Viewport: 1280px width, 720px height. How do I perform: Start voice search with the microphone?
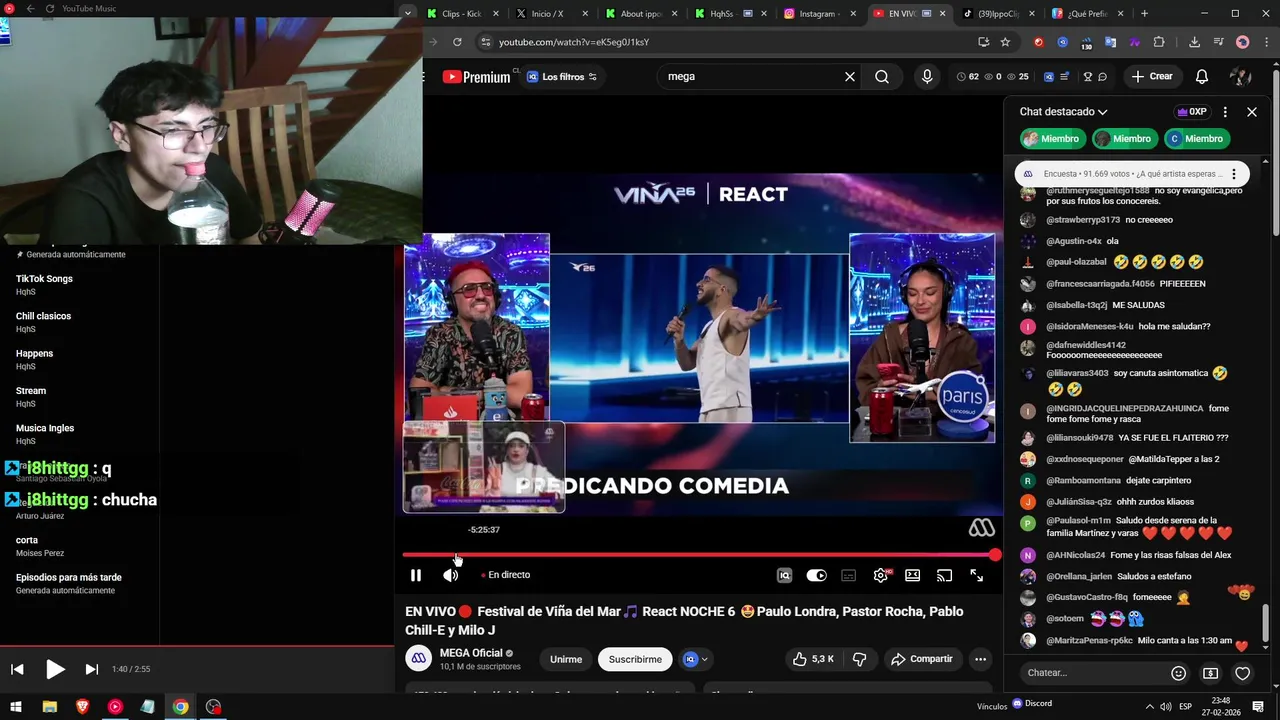(927, 77)
